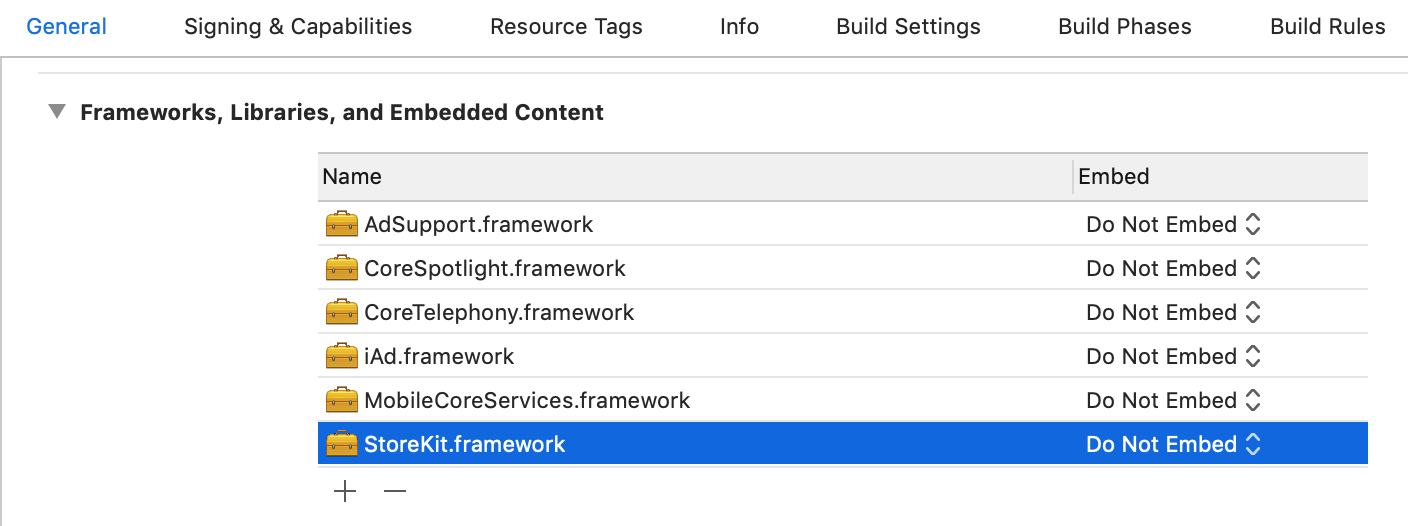Image resolution: width=1408 pixels, height=526 pixels.
Task: Open Embed dropdown for StoreKit.framework
Action: point(1173,445)
